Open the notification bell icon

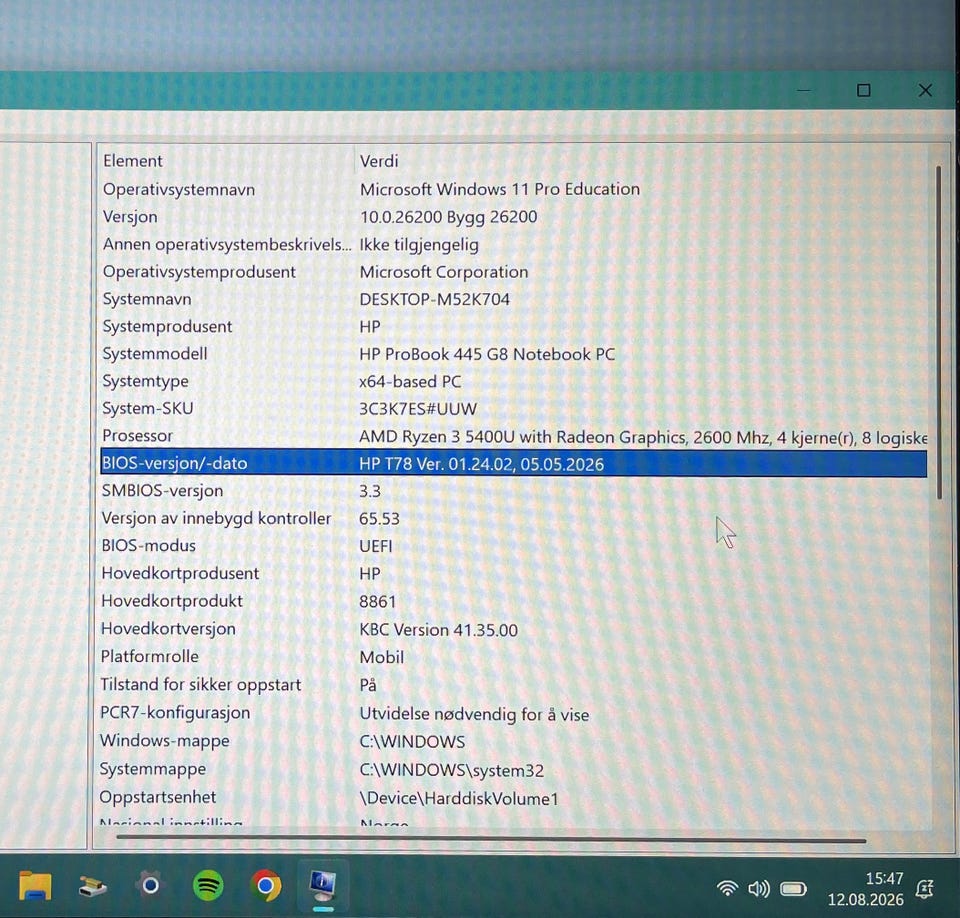[924, 889]
